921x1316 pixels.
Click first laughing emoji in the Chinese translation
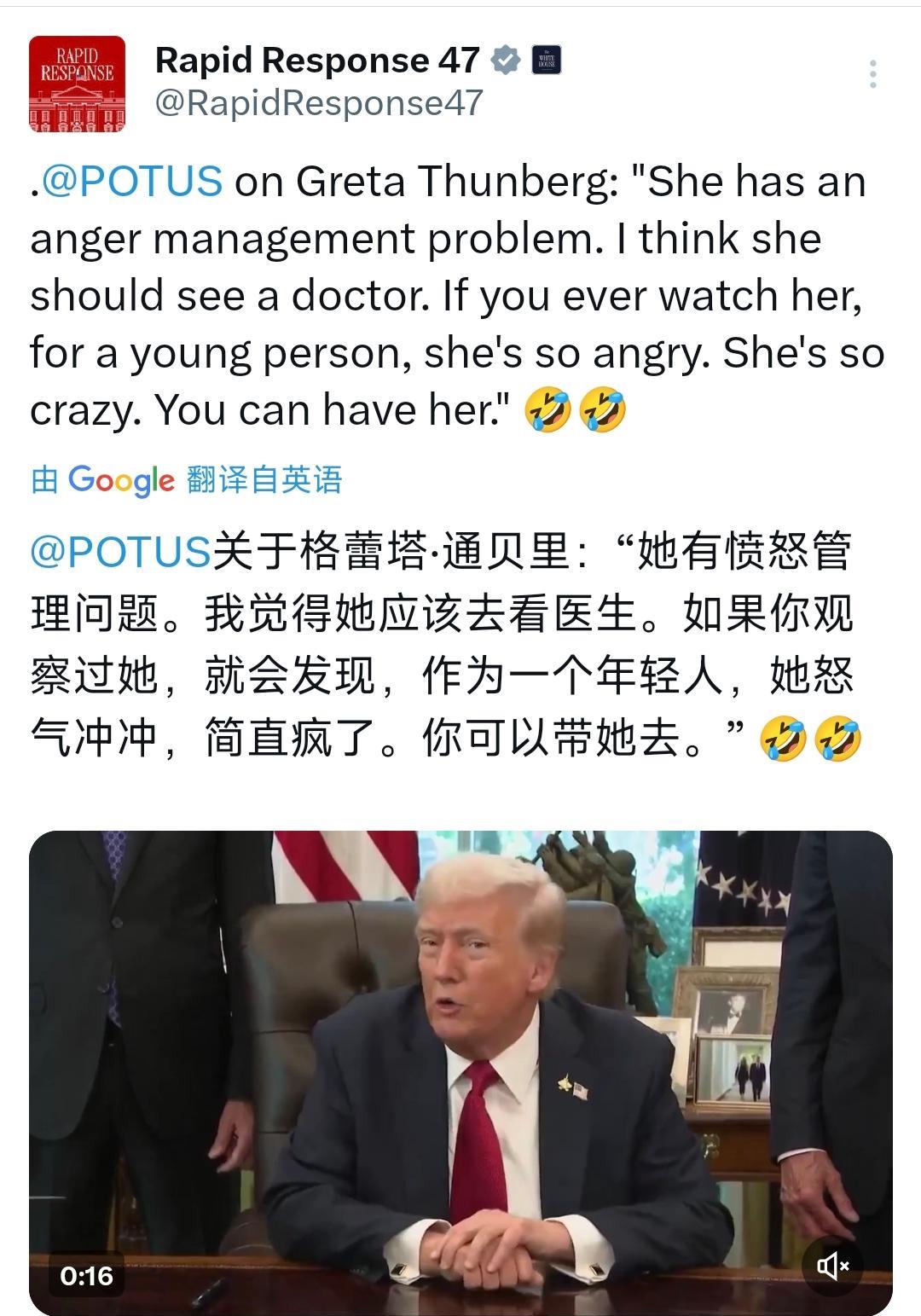pyautogui.click(x=783, y=738)
